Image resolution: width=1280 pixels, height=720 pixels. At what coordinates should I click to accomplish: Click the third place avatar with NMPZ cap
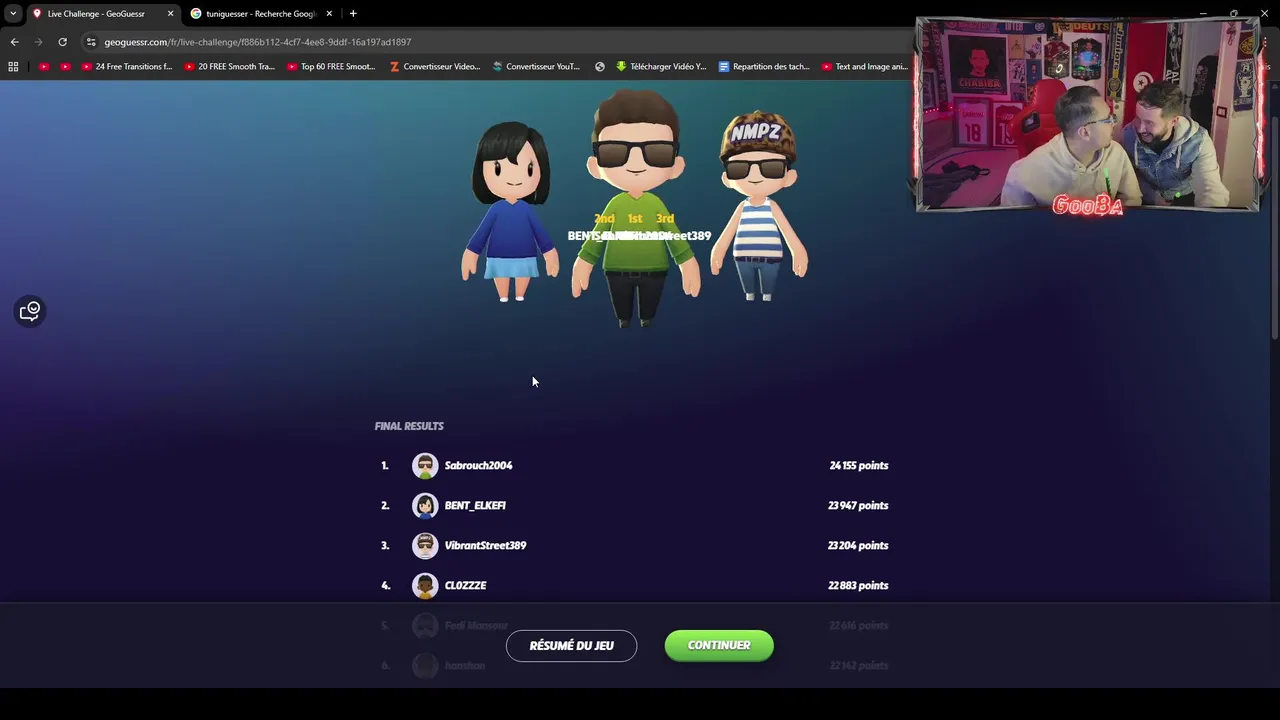pyautogui.click(x=758, y=206)
